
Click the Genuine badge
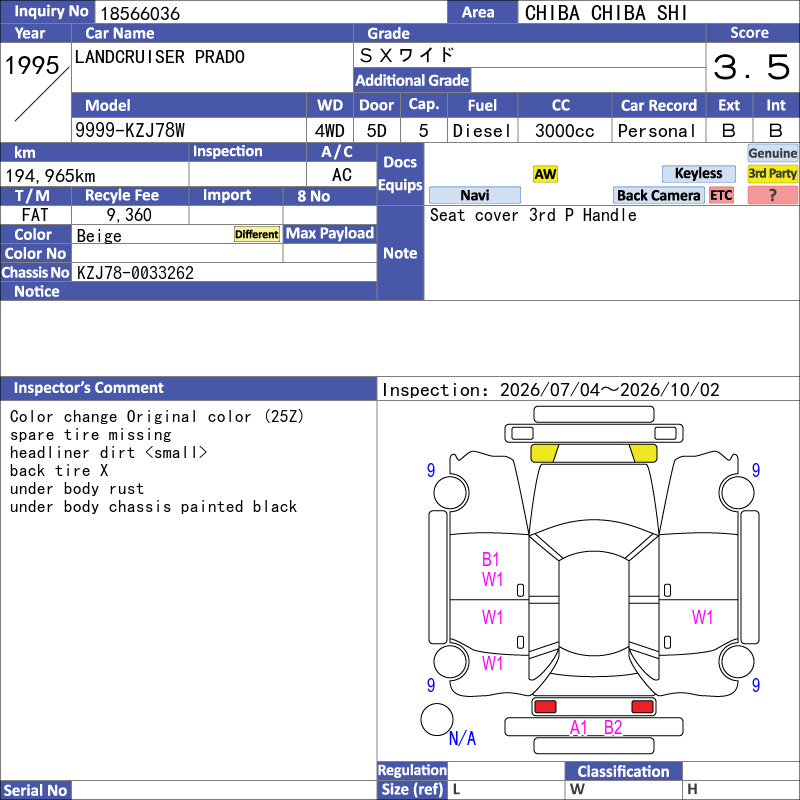pyautogui.click(x=772, y=153)
